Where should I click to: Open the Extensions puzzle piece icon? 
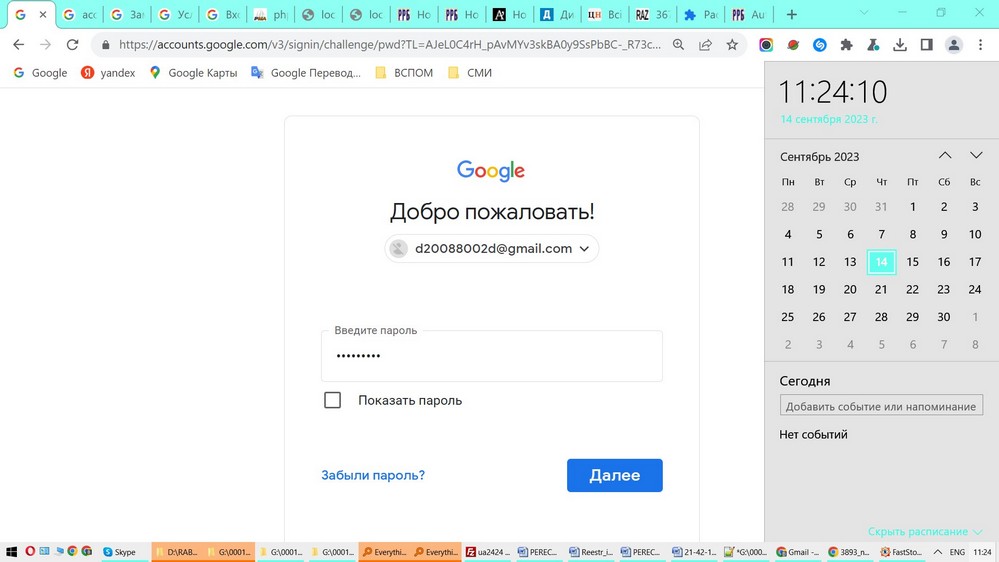[x=847, y=45]
